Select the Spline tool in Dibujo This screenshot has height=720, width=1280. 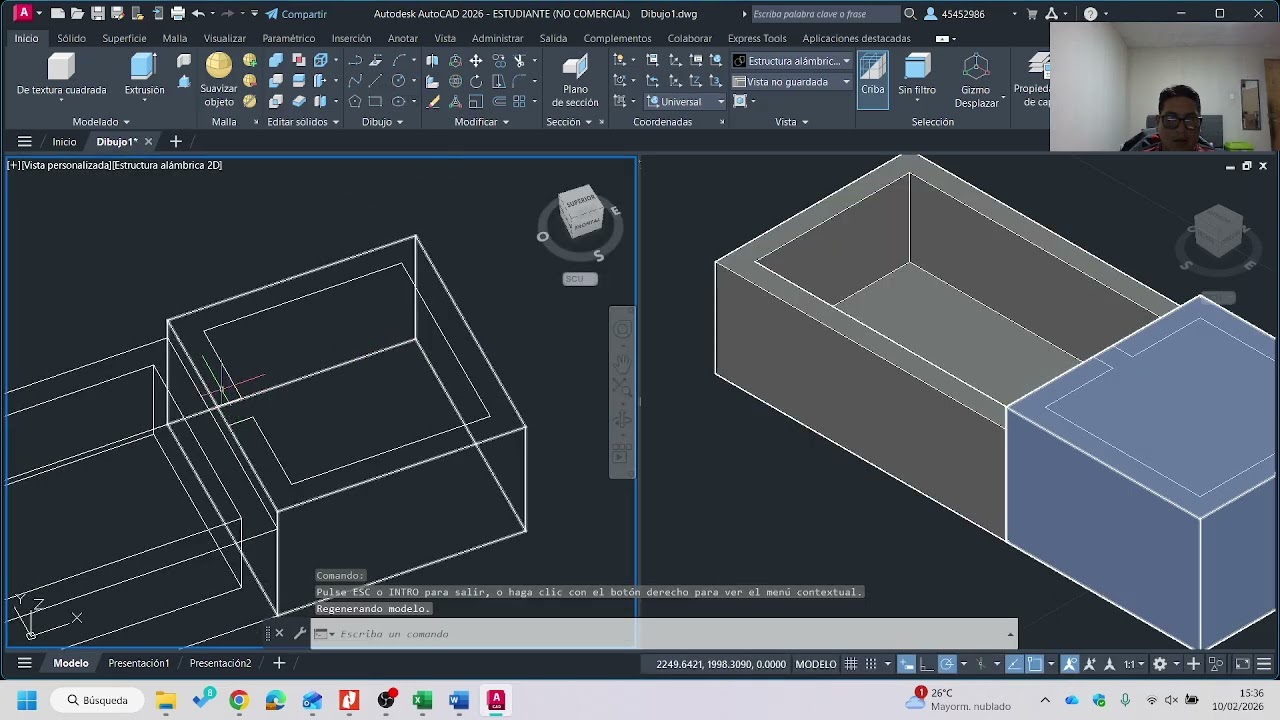click(355, 81)
